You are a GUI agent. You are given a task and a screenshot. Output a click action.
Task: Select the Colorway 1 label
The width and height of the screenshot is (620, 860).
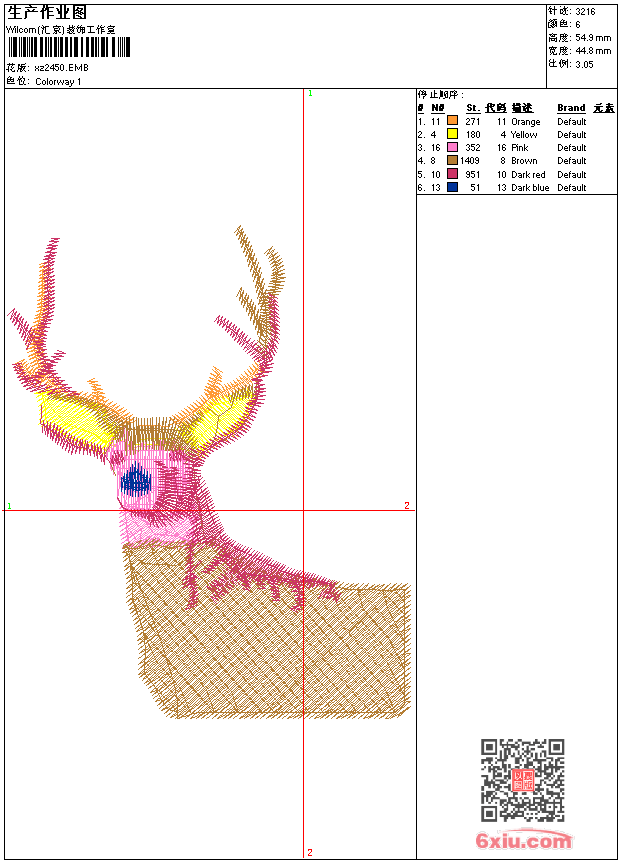pos(58,82)
